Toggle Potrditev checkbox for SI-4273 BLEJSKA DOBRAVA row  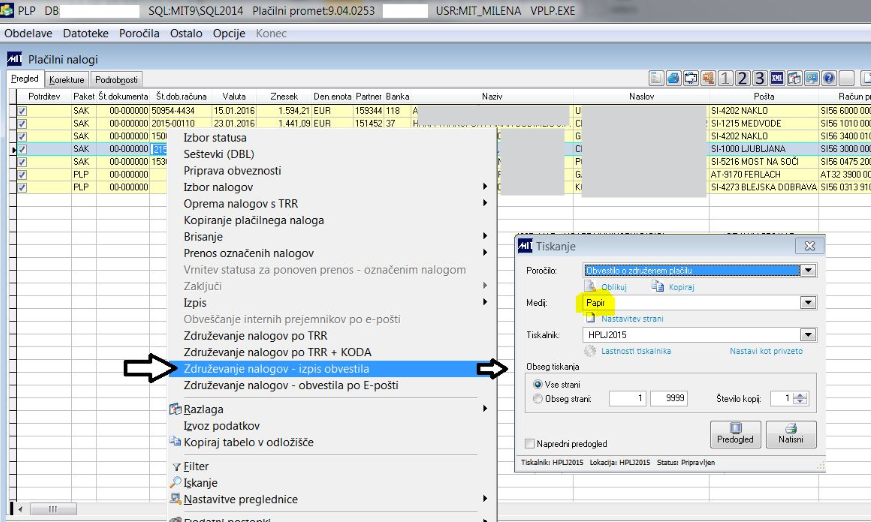(x=22, y=188)
